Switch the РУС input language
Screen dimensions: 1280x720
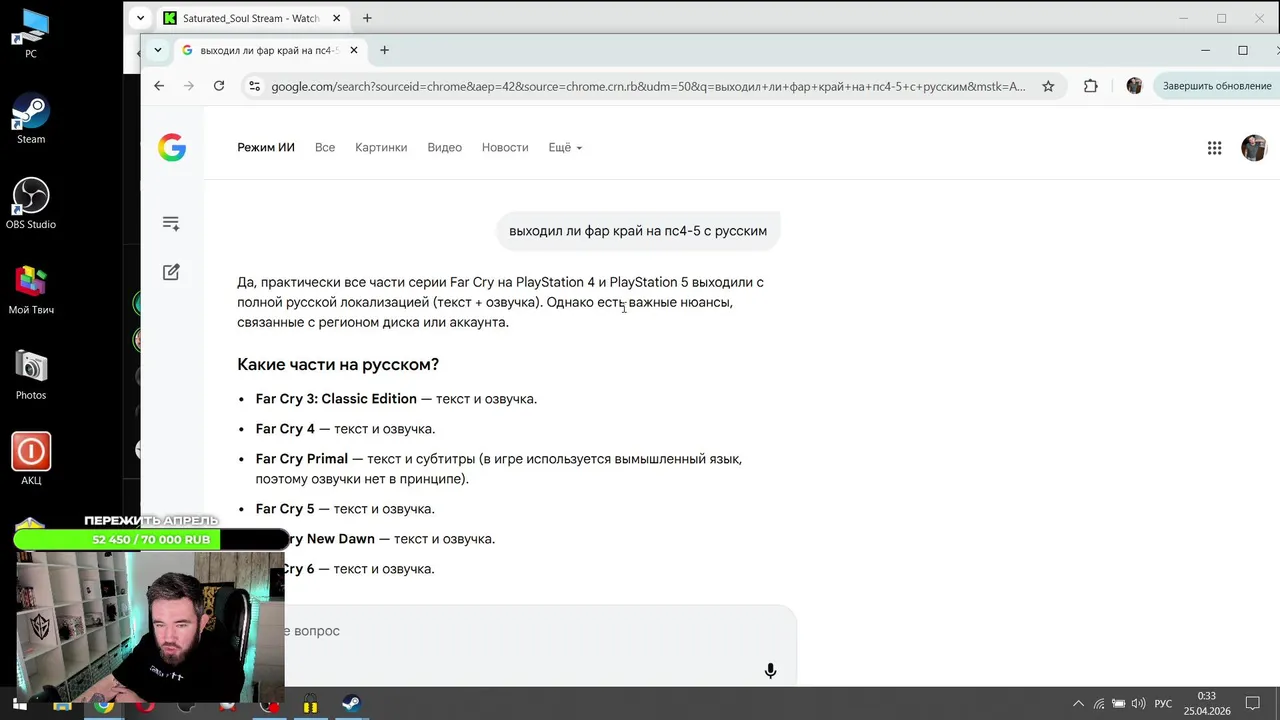(x=1163, y=704)
